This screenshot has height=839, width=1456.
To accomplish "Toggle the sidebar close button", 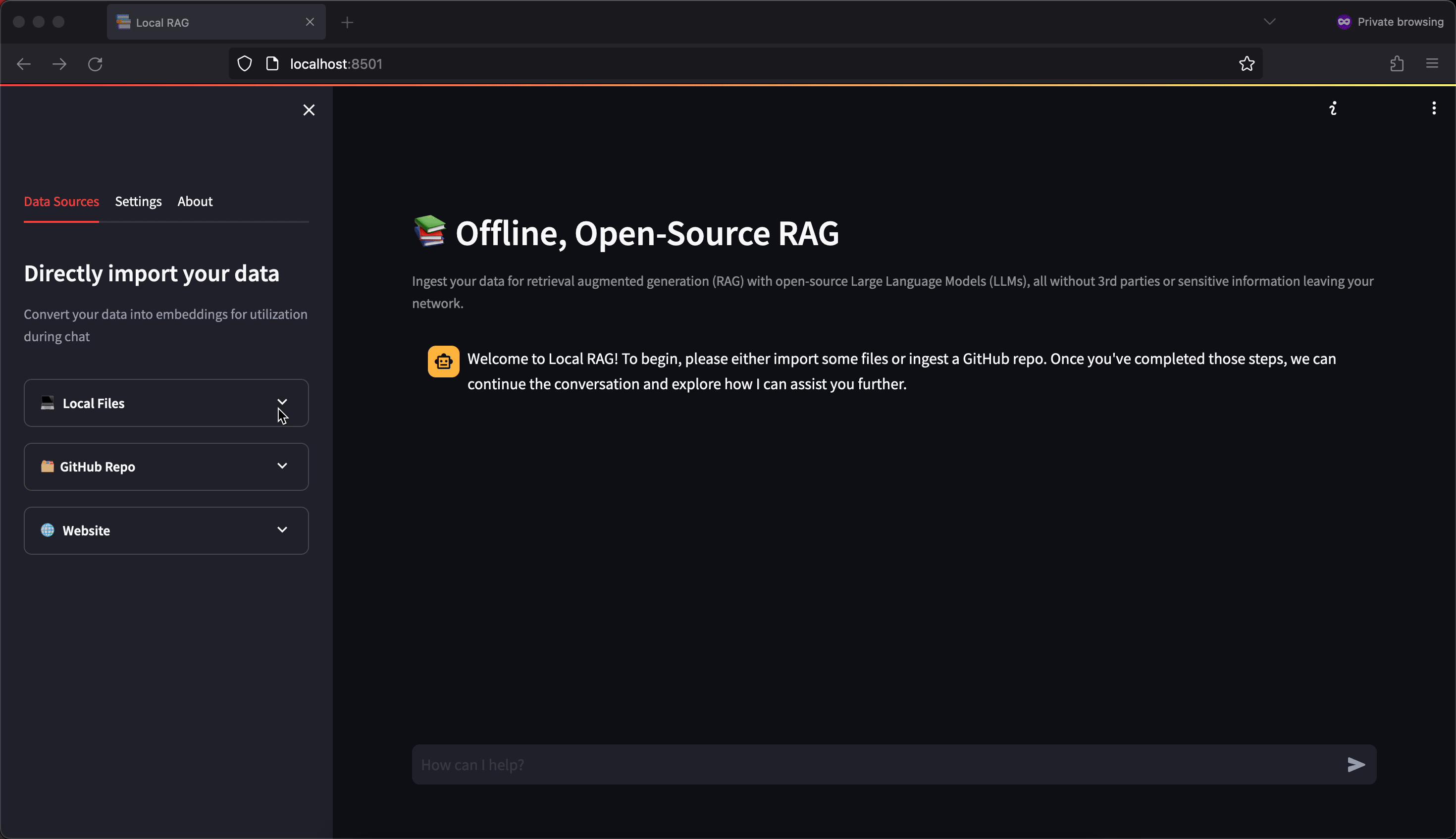I will point(309,109).
